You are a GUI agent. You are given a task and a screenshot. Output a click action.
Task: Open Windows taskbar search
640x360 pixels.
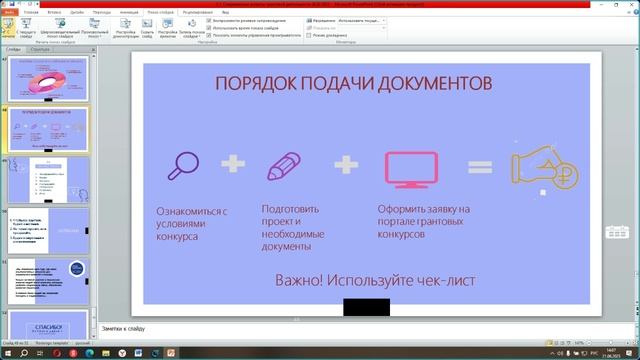tap(24, 353)
